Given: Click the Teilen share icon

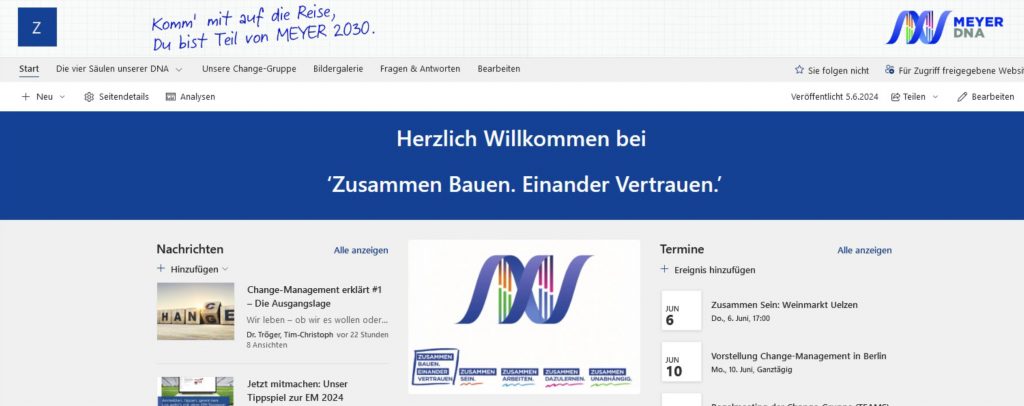Looking at the screenshot, I should [x=895, y=97].
